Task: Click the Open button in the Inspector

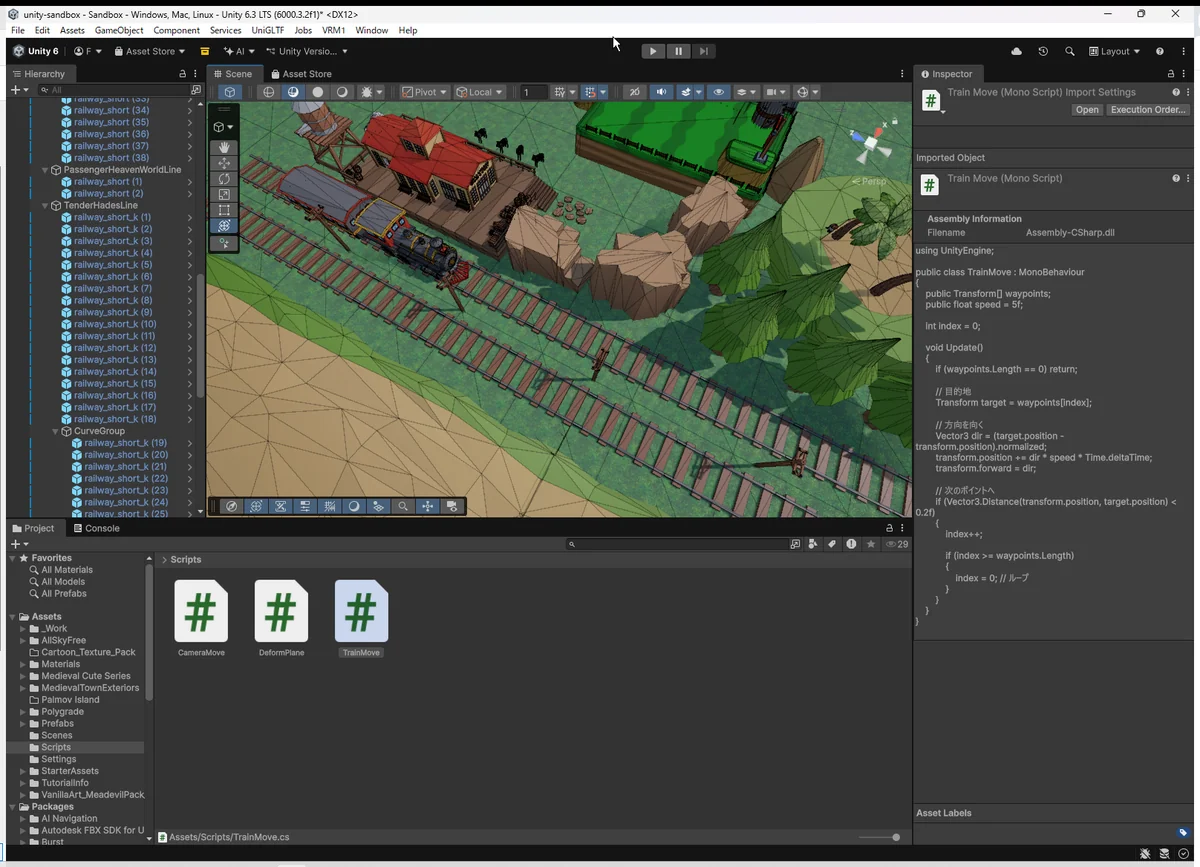Action: point(1086,110)
